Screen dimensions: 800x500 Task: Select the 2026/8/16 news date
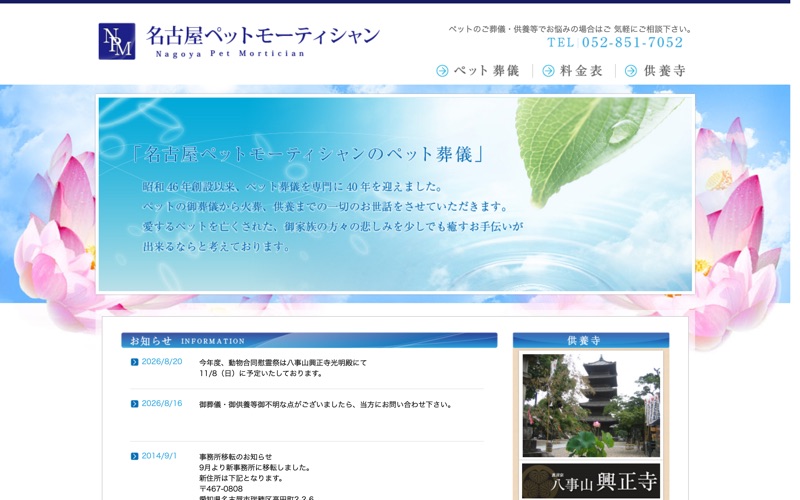pyautogui.click(x=162, y=404)
